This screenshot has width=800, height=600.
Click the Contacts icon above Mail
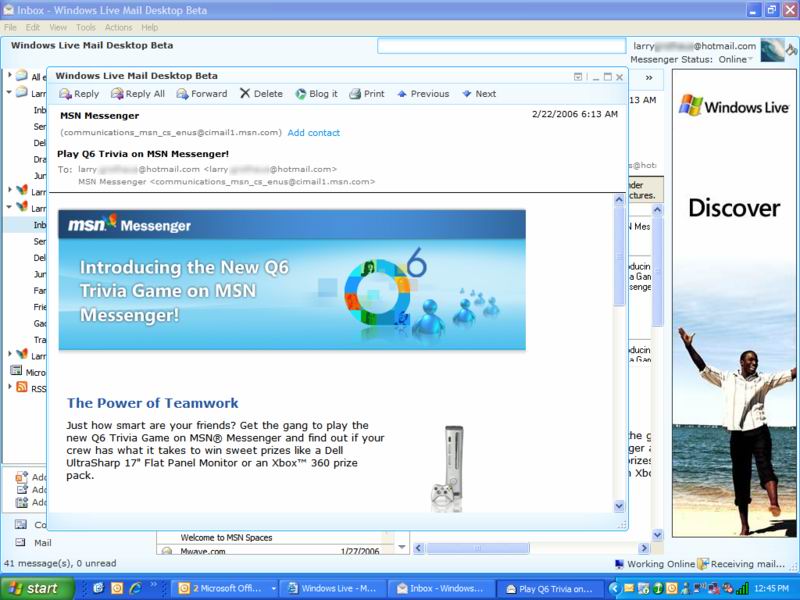coord(20,524)
